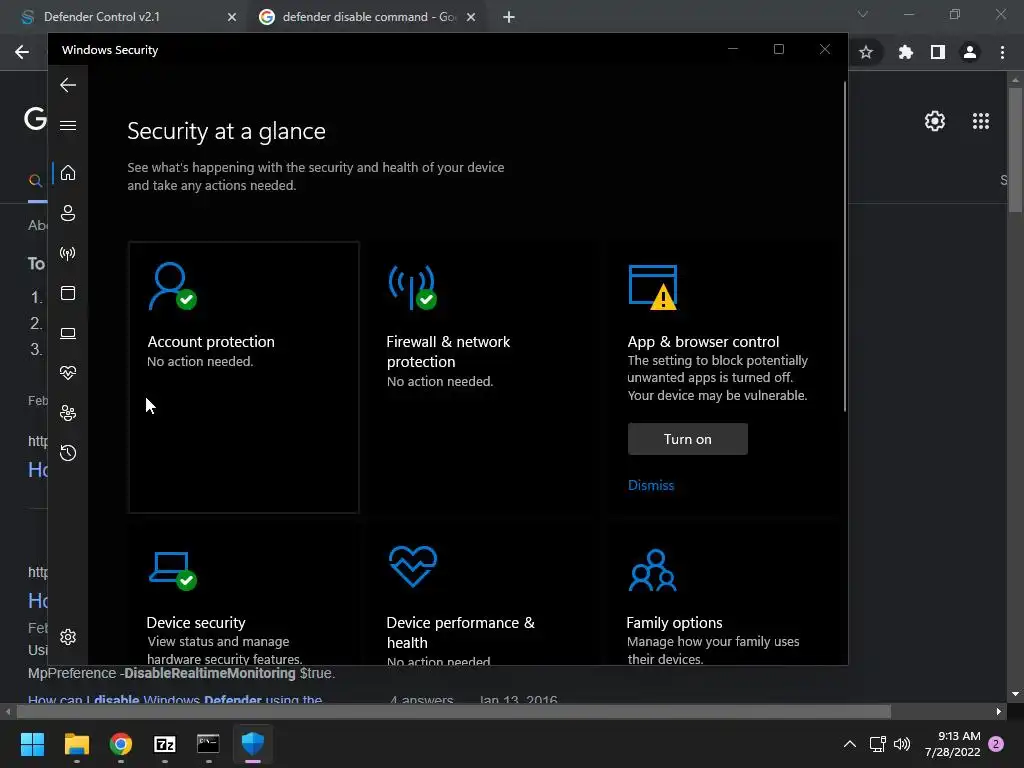
Task: Open Protection history sidebar icon
Action: [68, 453]
